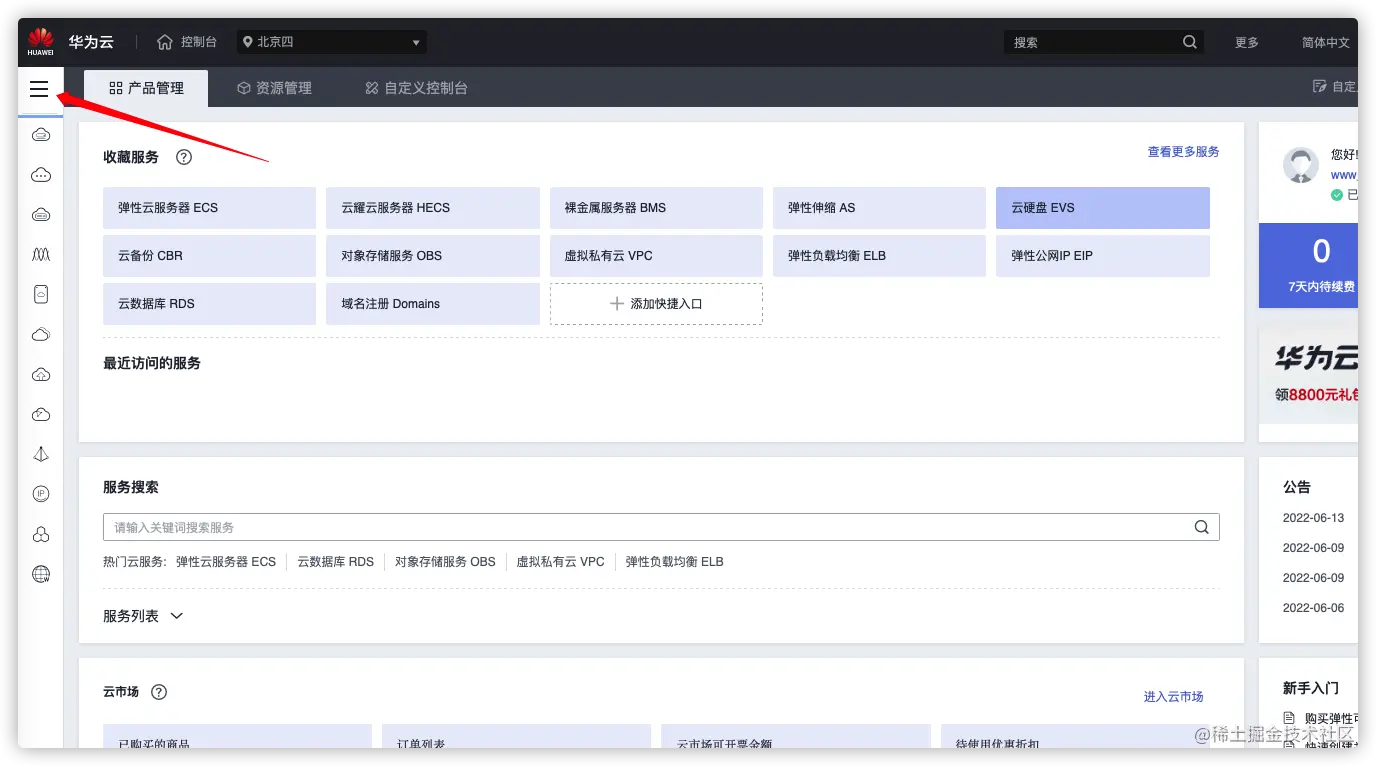Open the 域名注册 Domains card
Viewport: 1376px width, 766px height.
[x=433, y=304]
